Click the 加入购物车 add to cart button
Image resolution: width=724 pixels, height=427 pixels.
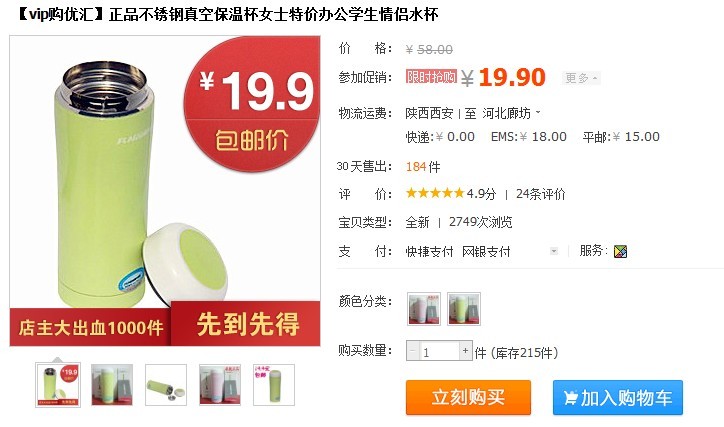pyautogui.click(x=617, y=397)
